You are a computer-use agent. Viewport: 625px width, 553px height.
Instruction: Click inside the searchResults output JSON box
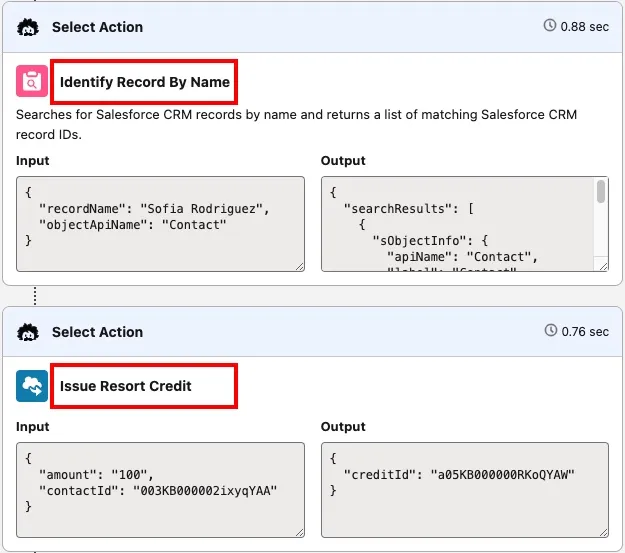(x=455, y=224)
